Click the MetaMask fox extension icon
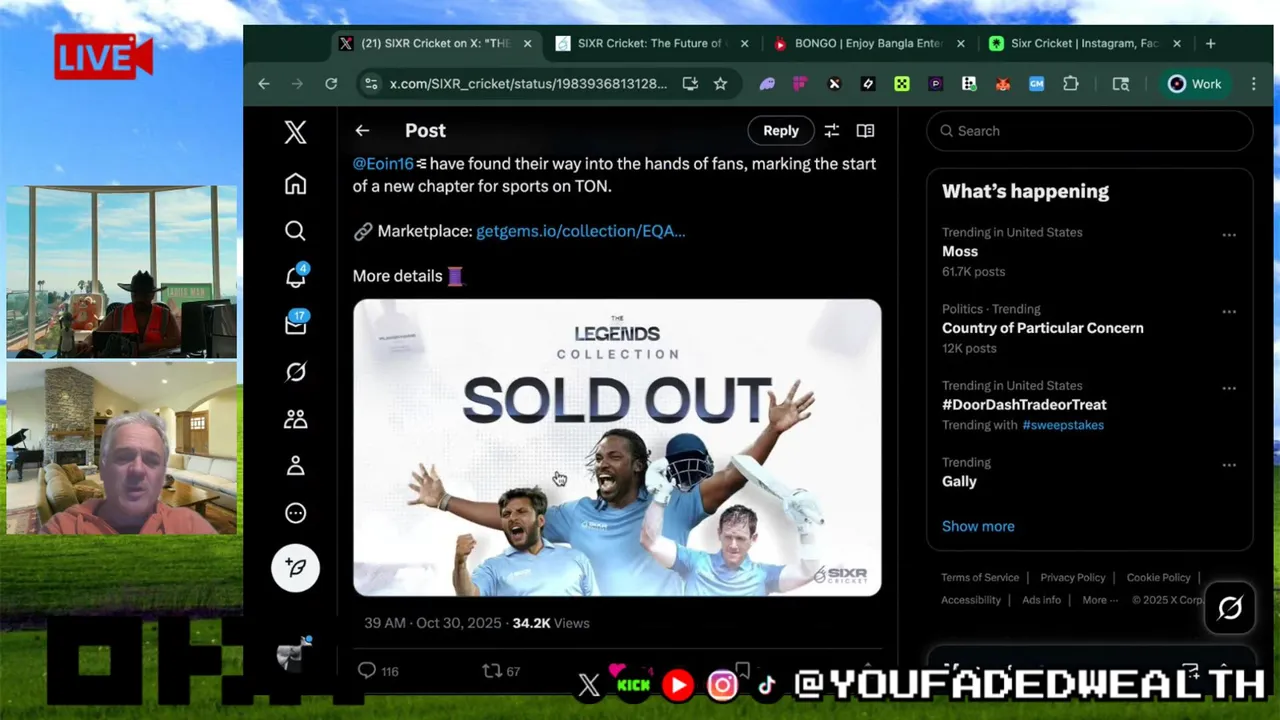Image resolution: width=1280 pixels, height=720 pixels. [x=1002, y=84]
